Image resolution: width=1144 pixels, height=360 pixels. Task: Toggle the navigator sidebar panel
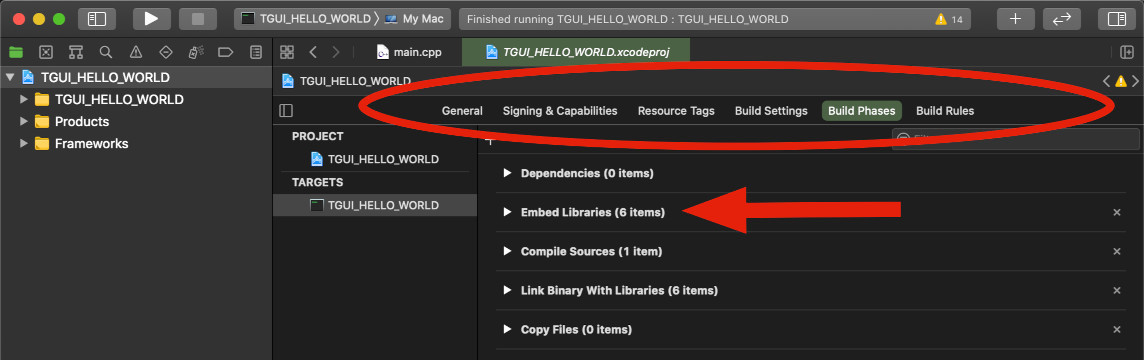point(97,19)
